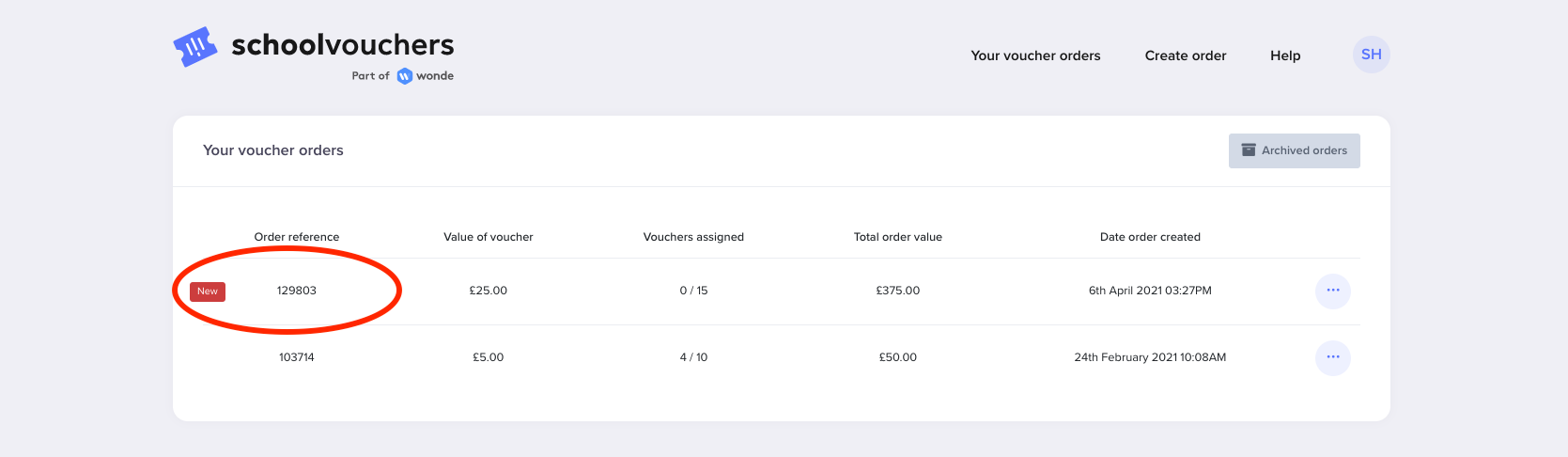Select order reference 103714
This screenshot has height=457, width=1568.
click(x=297, y=357)
